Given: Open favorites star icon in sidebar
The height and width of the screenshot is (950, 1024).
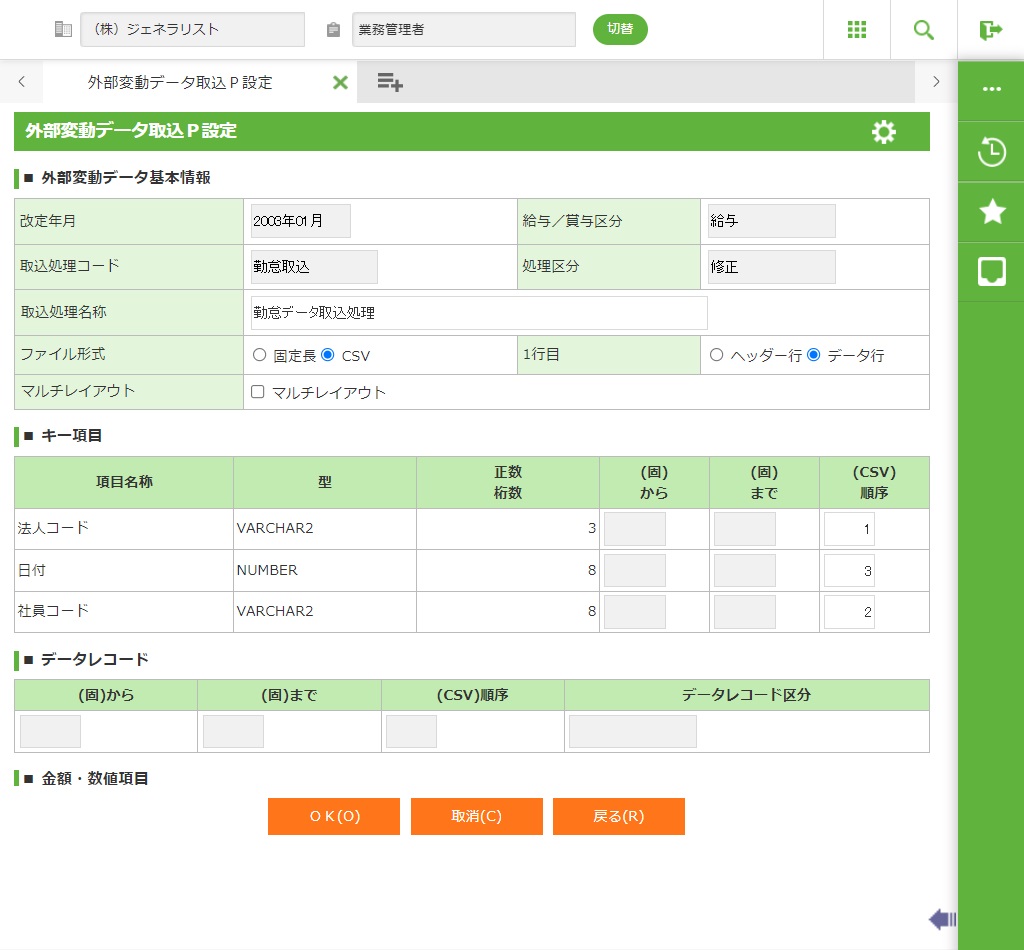Looking at the screenshot, I should tap(991, 211).
